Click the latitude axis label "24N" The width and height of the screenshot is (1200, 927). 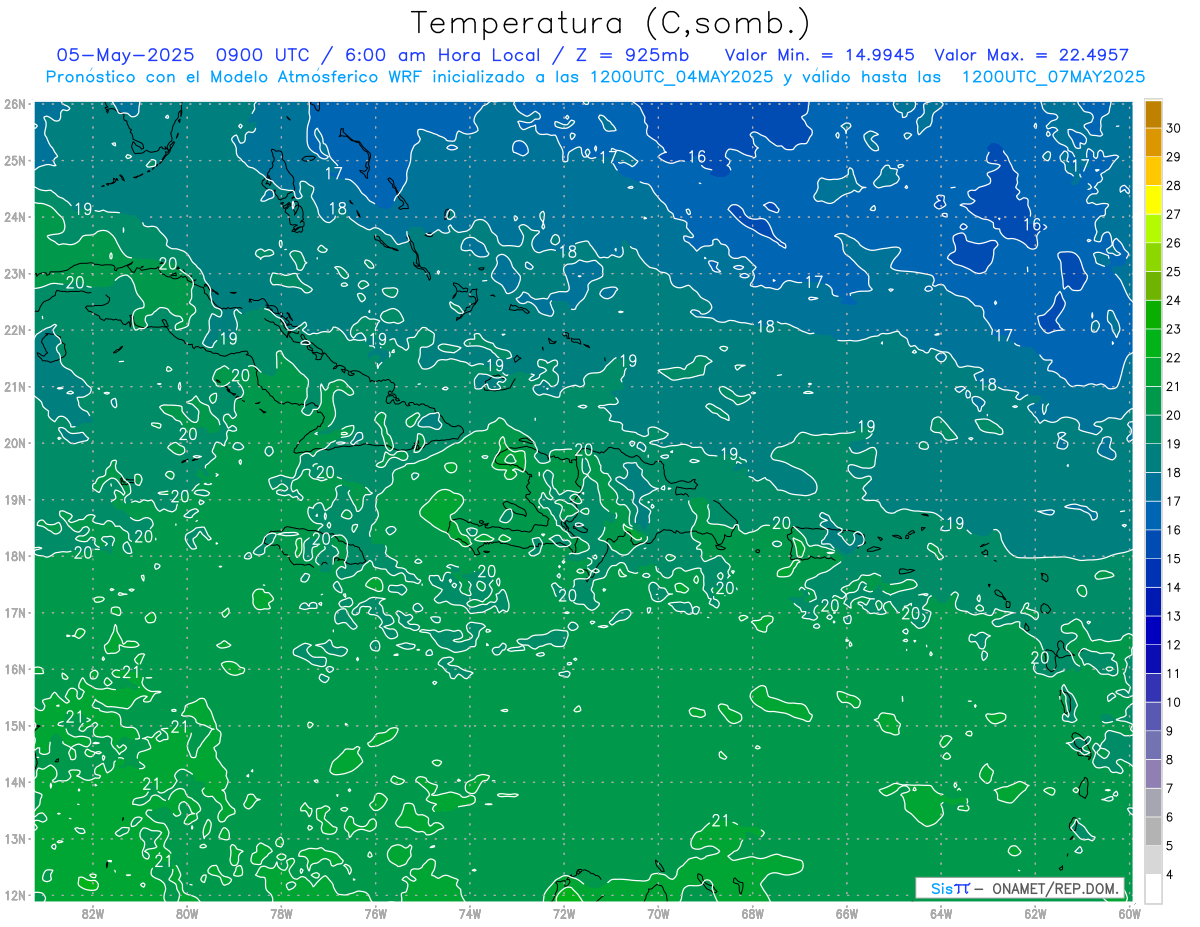pyautogui.click(x=15, y=217)
